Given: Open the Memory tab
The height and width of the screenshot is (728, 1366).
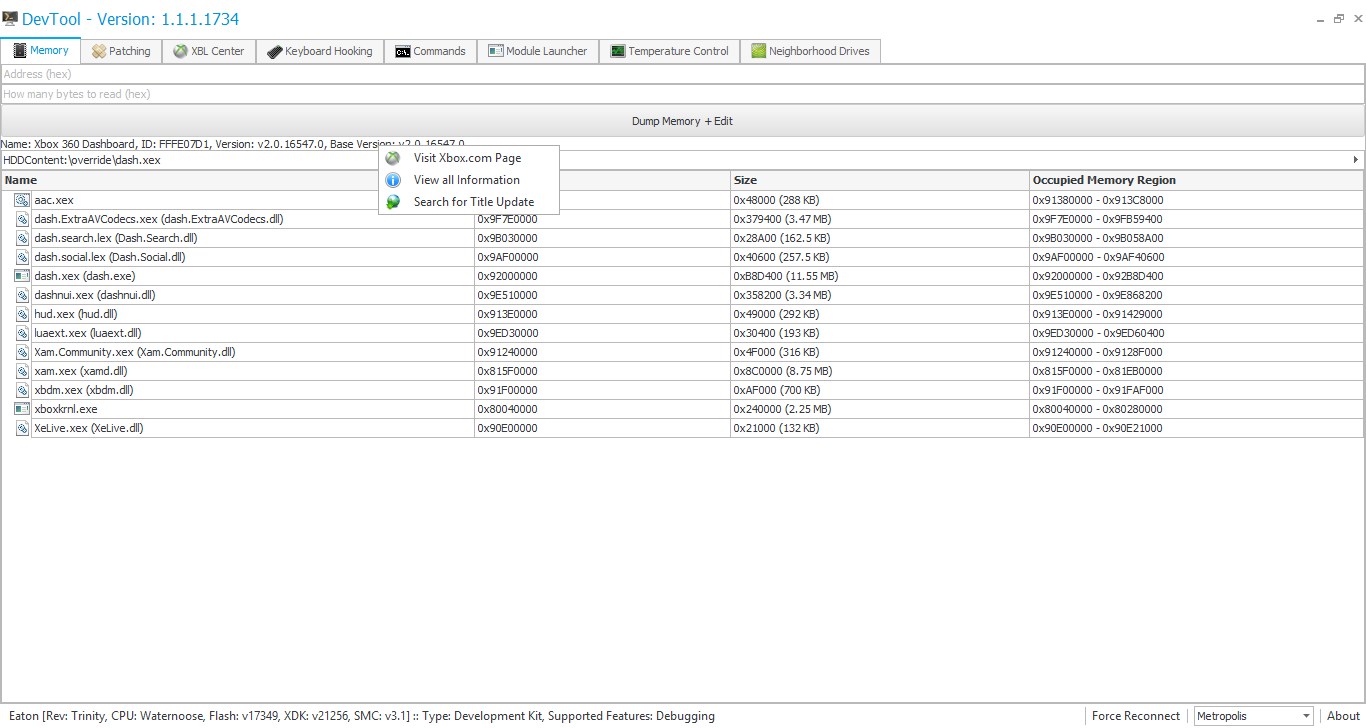Looking at the screenshot, I should (41, 50).
